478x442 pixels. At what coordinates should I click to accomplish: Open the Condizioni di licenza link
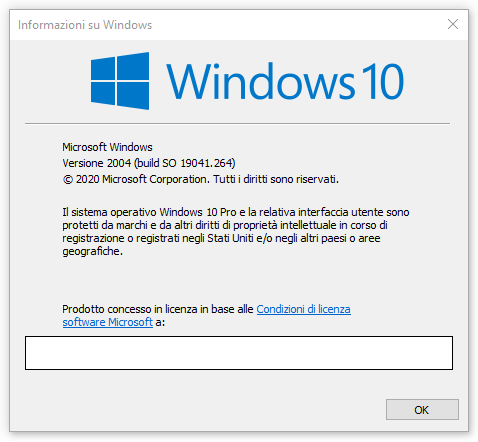pyautogui.click(x=303, y=309)
